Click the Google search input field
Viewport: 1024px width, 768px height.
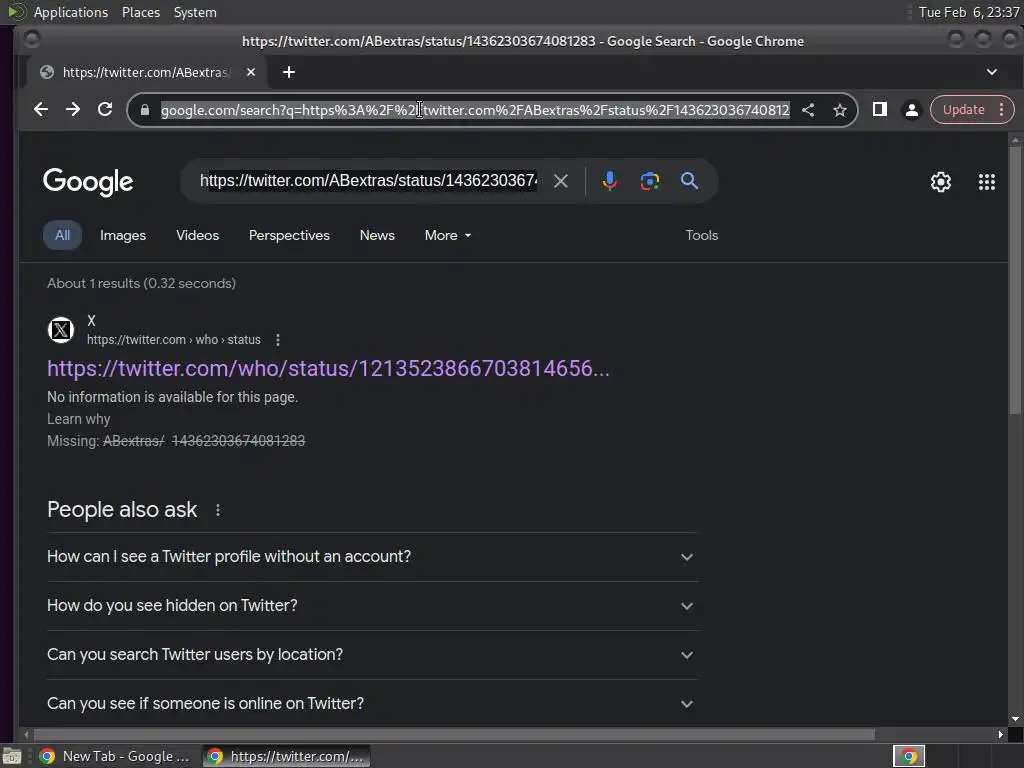(x=368, y=181)
